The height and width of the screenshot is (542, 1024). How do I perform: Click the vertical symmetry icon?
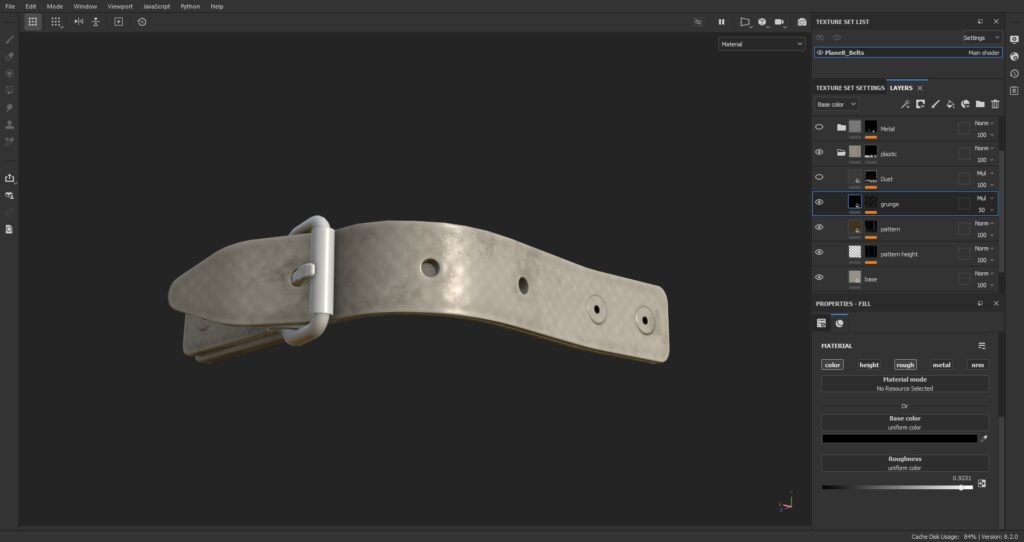(96, 22)
